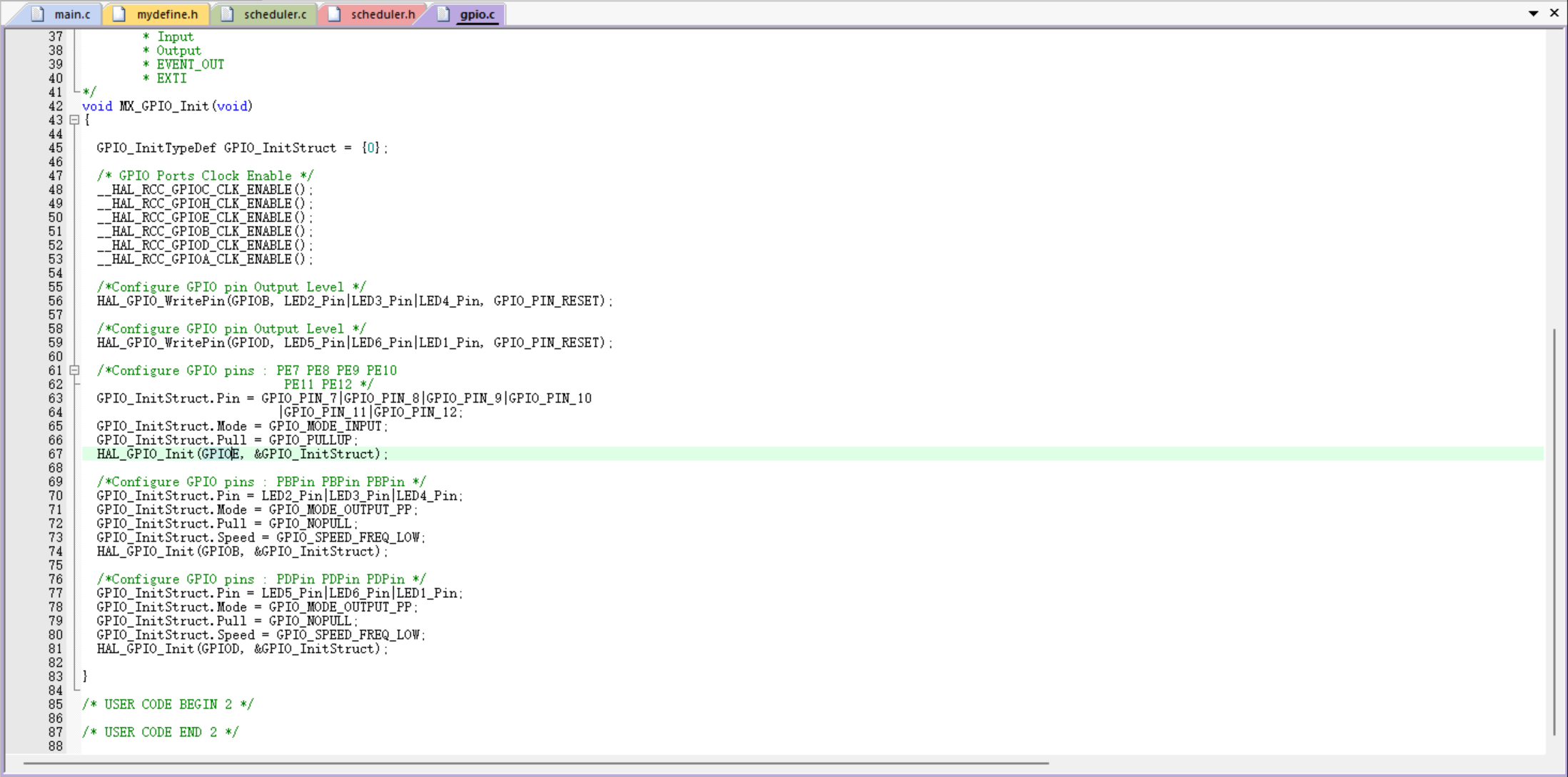Click the USER CODE BEGIN 2 comment
Viewport: 1568px width, 777px height.
[168, 705]
